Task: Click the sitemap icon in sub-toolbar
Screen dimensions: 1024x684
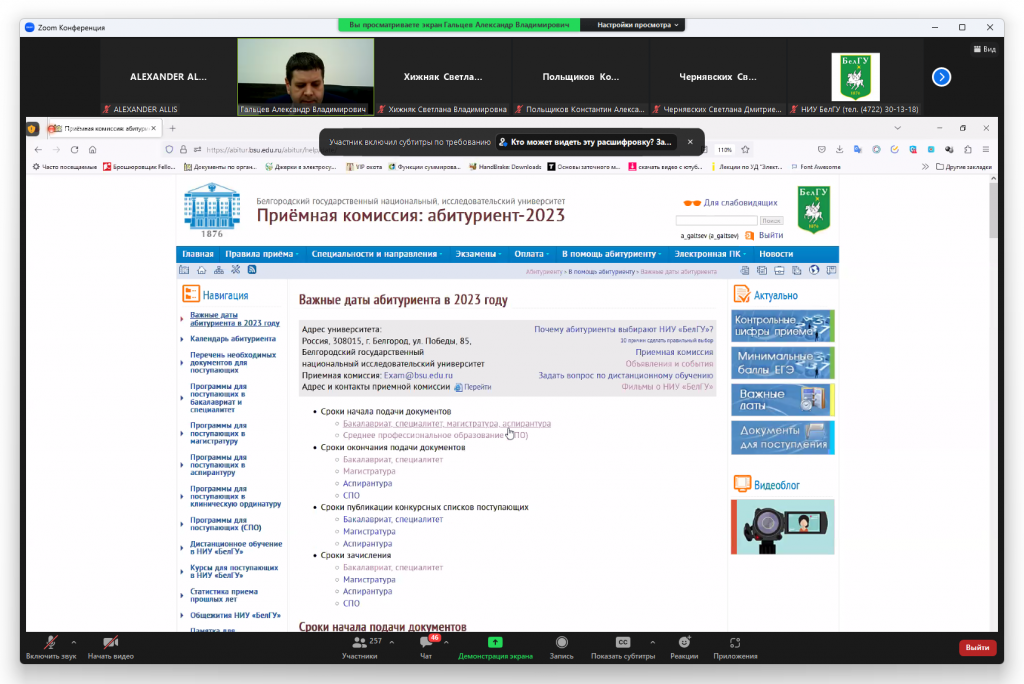Action: [x=219, y=270]
